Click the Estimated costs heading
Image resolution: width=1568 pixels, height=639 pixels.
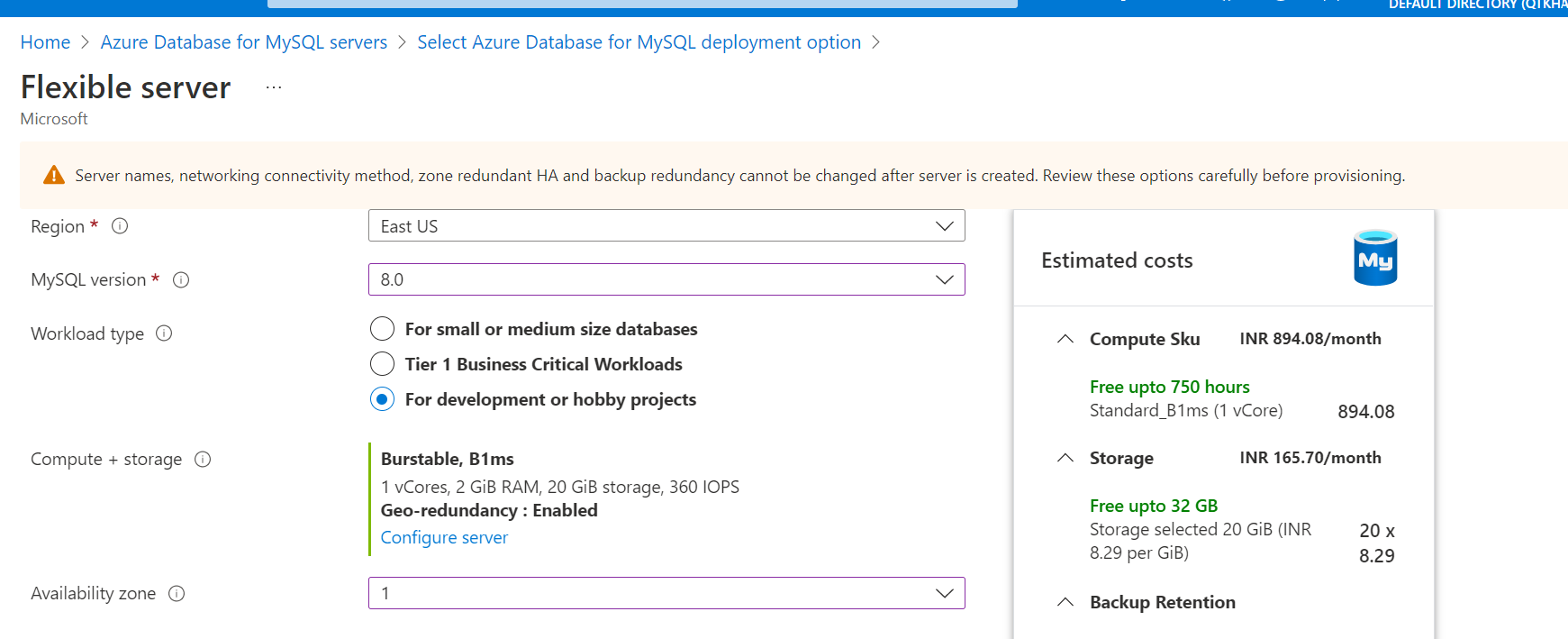1117,260
